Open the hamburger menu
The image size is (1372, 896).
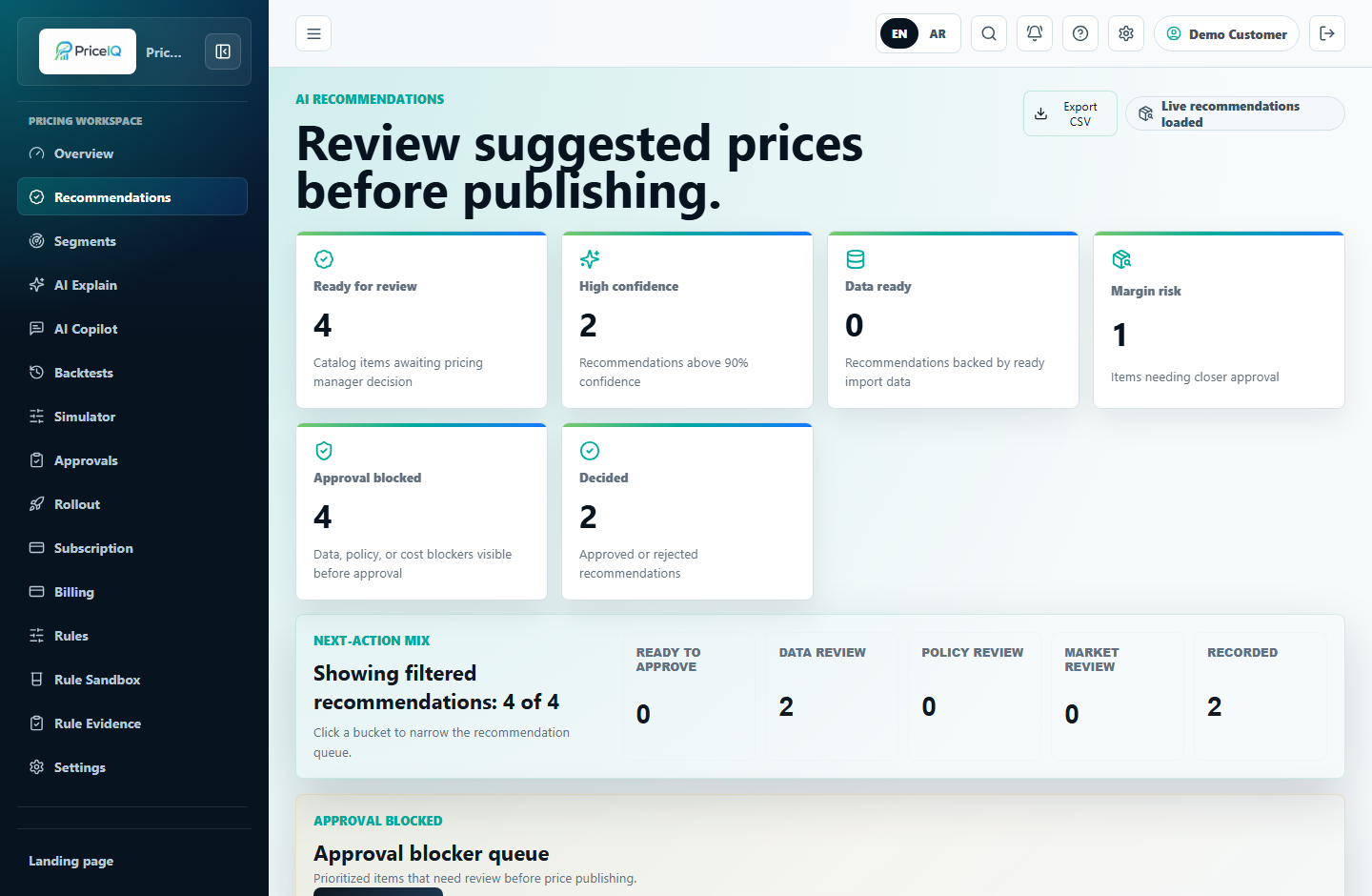313,33
